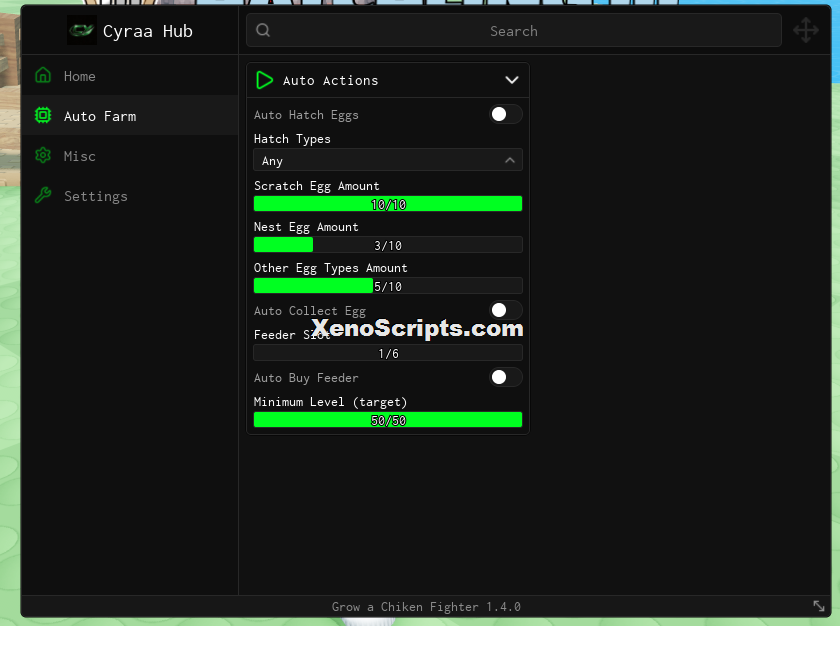This screenshot has height=656, width=840.
Task: Click the Auto Farm chip icon
Action: (43, 115)
